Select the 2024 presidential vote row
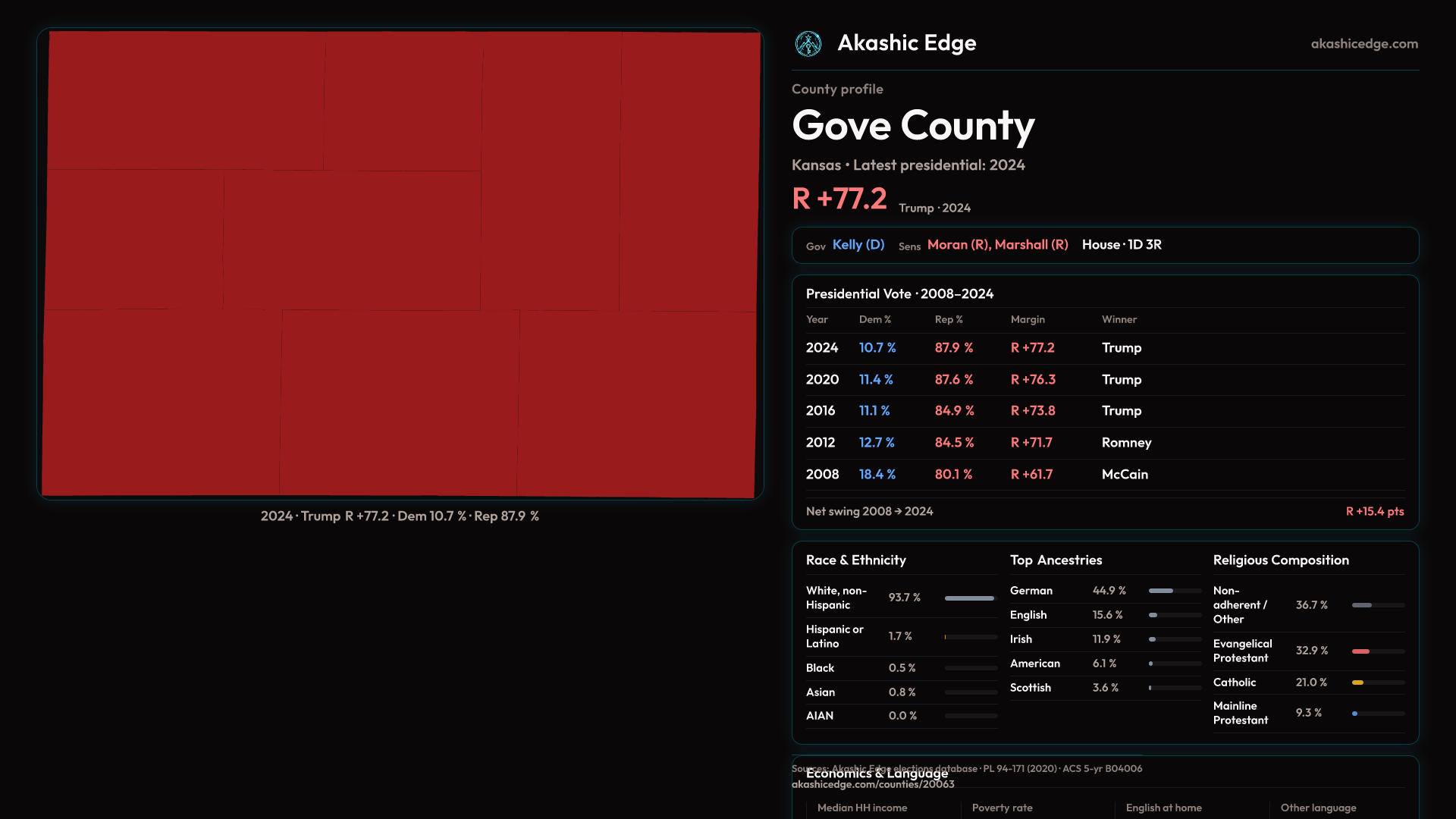This screenshot has height=819, width=1456. pos(1104,348)
